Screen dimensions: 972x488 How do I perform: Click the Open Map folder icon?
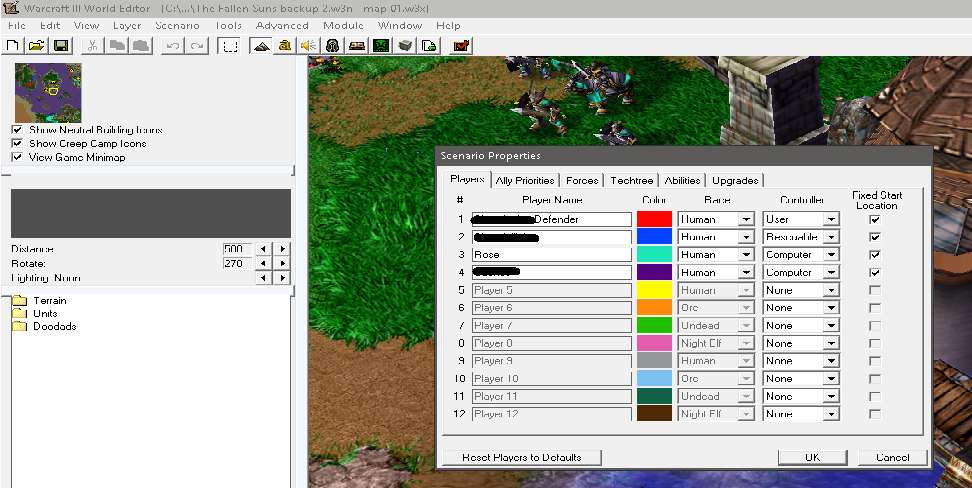[37, 46]
